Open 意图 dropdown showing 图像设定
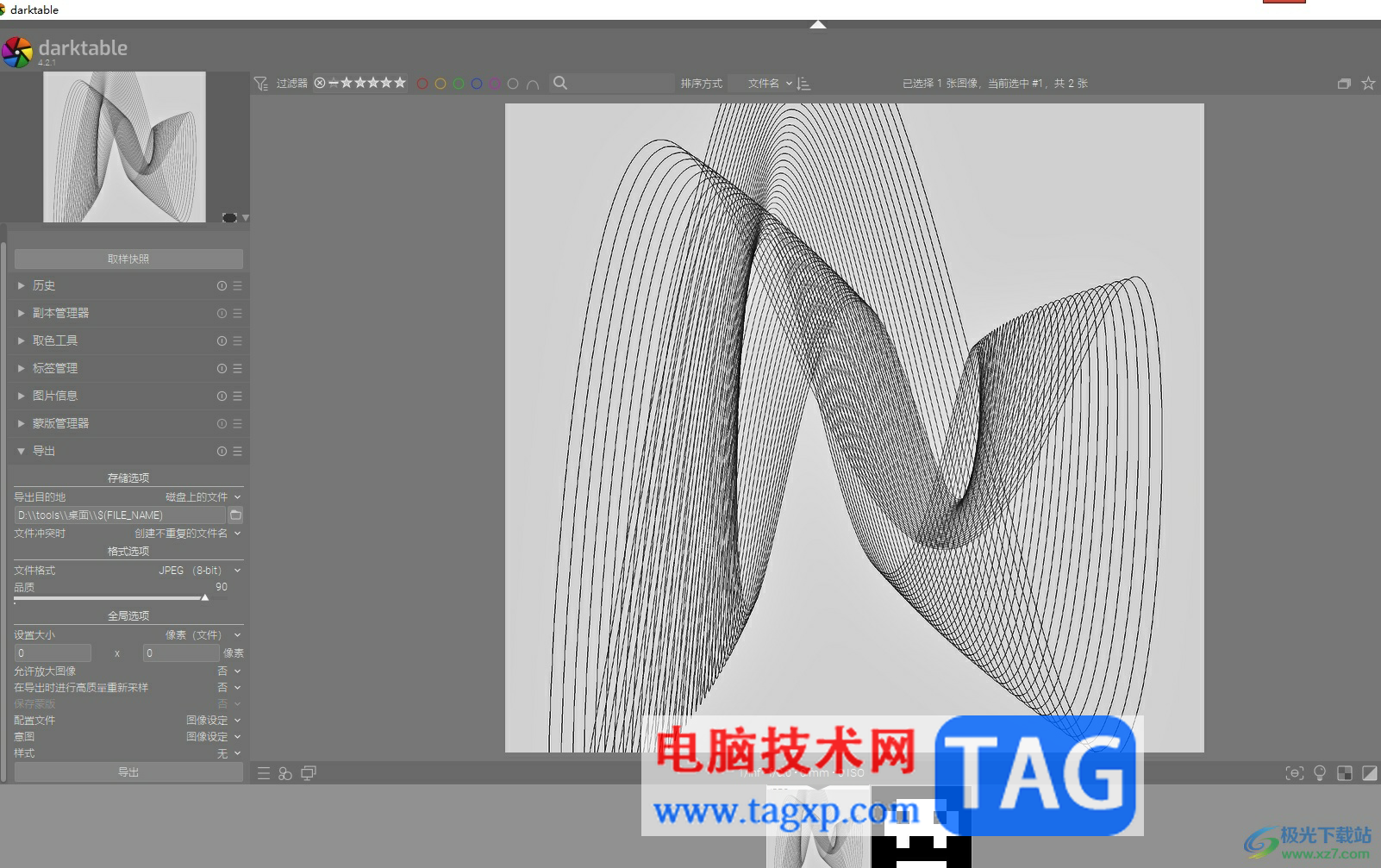The image size is (1381, 868). 128,736
